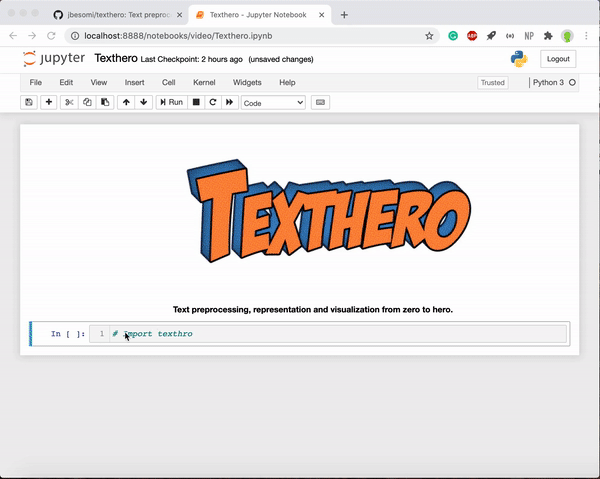
Task: Open the command palette keyboard icon
Action: pyautogui.click(x=320, y=102)
